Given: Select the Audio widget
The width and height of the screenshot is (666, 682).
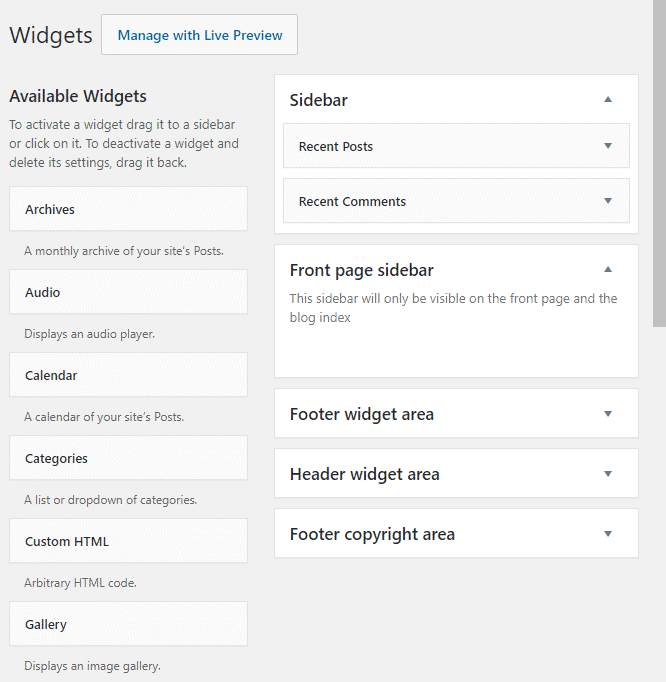Looking at the screenshot, I should 128,292.
